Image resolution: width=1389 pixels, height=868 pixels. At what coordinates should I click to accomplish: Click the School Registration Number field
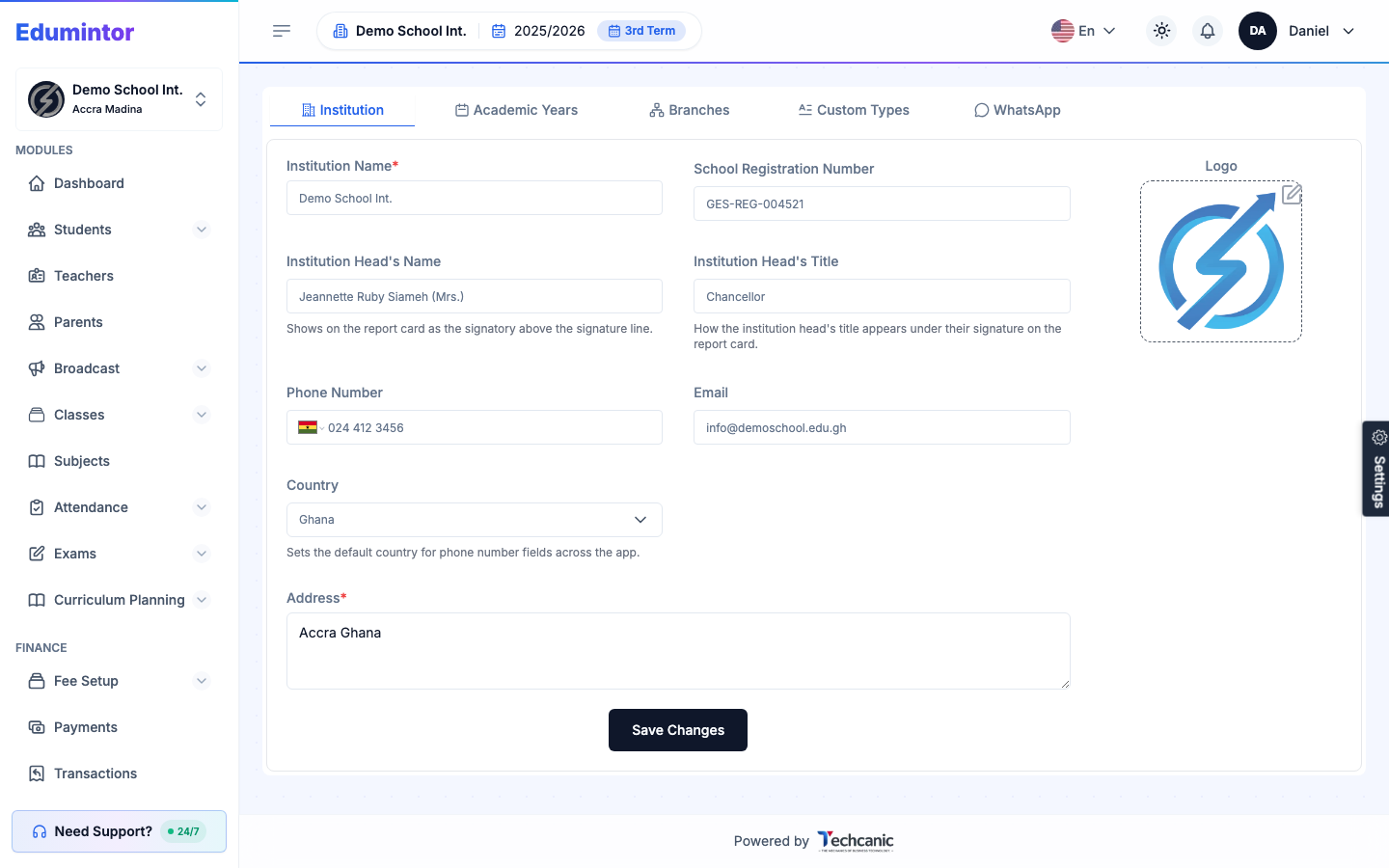882,203
